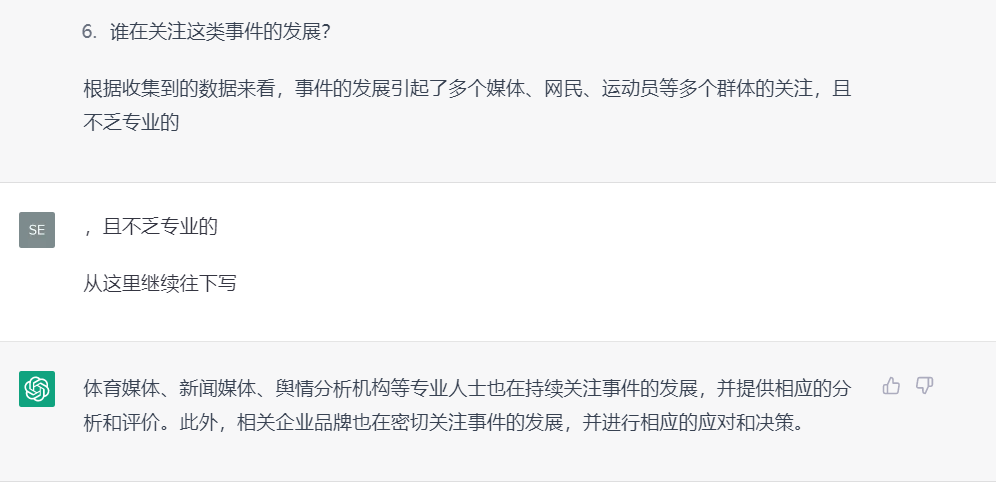
Task: Click the green ChatGPT logo avatar
Action: point(37,389)
